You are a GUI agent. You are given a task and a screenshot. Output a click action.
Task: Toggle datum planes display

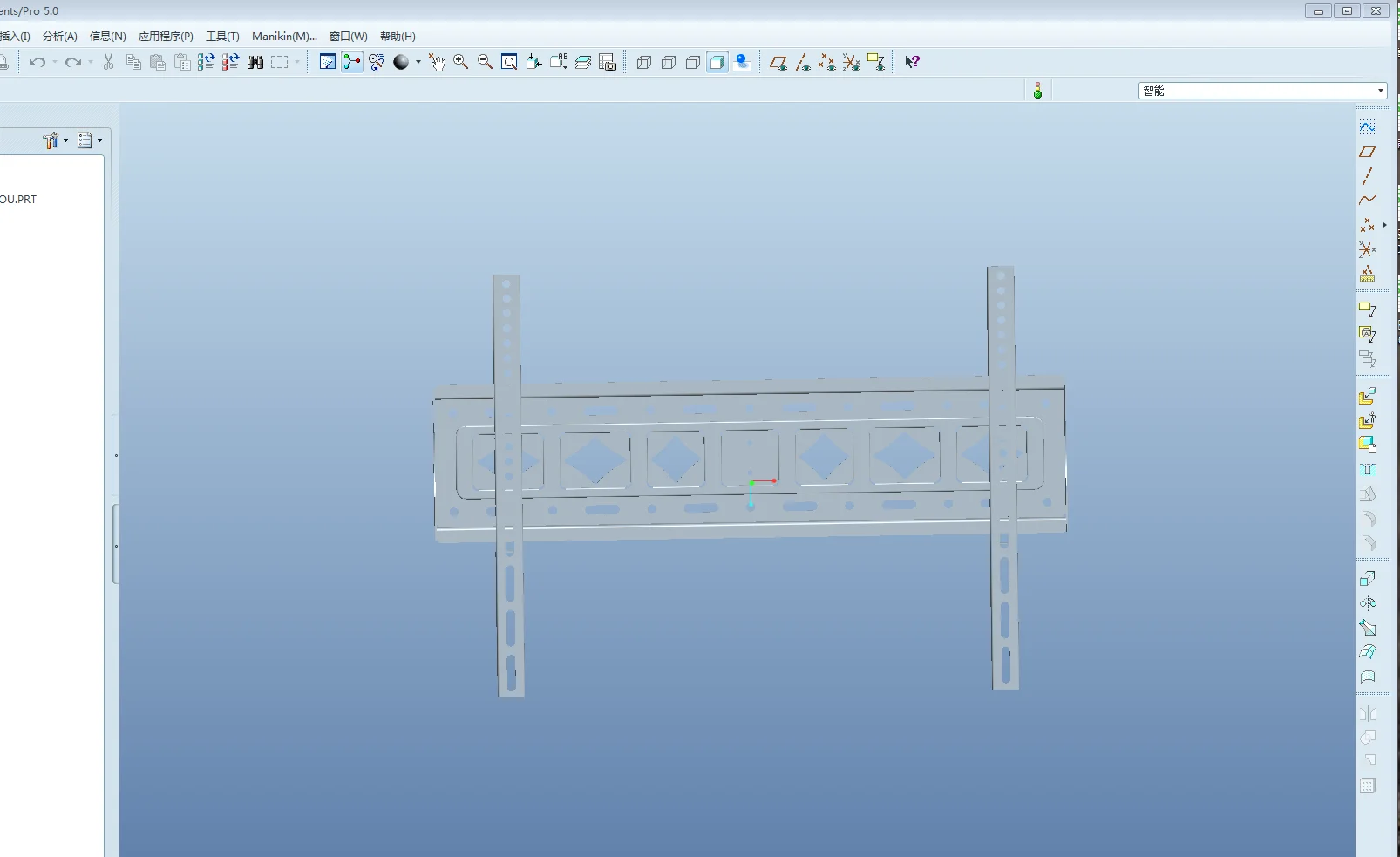pyautogui.click(x=778, y=62)
